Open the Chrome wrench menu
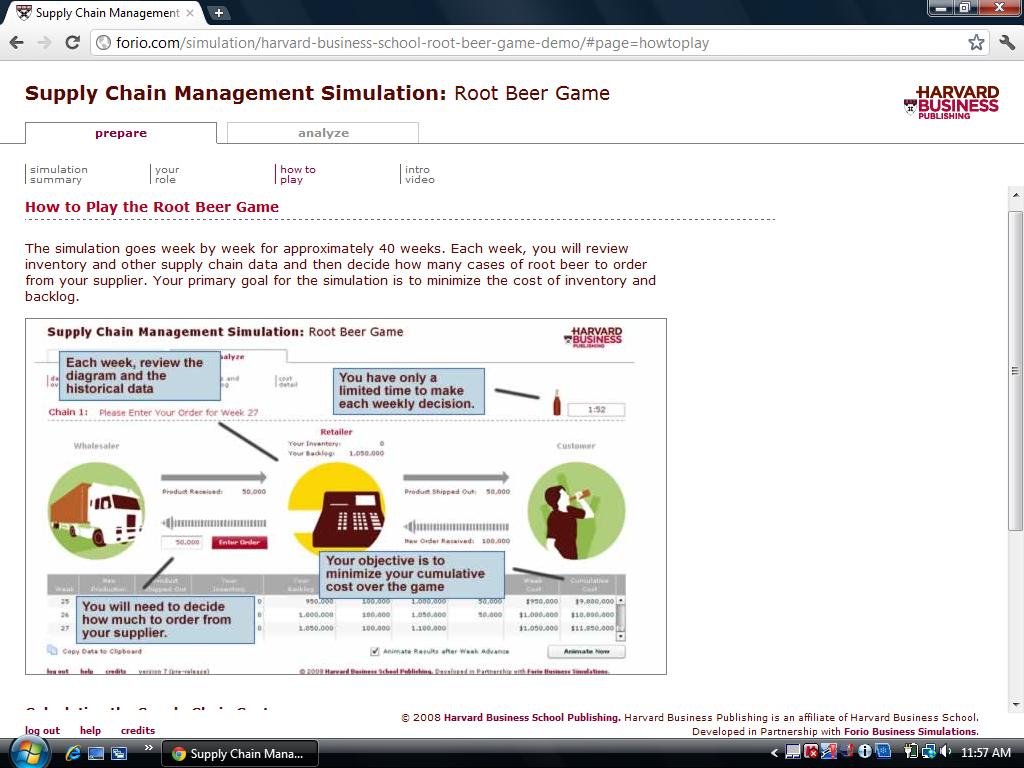 tap(1007, 43)
